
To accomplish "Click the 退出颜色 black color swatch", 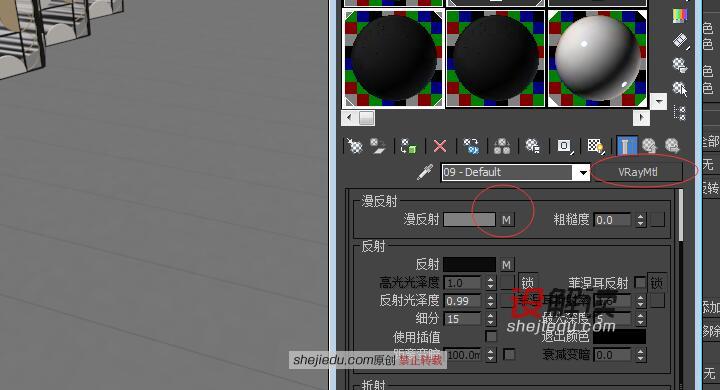I will coord(619,337).
